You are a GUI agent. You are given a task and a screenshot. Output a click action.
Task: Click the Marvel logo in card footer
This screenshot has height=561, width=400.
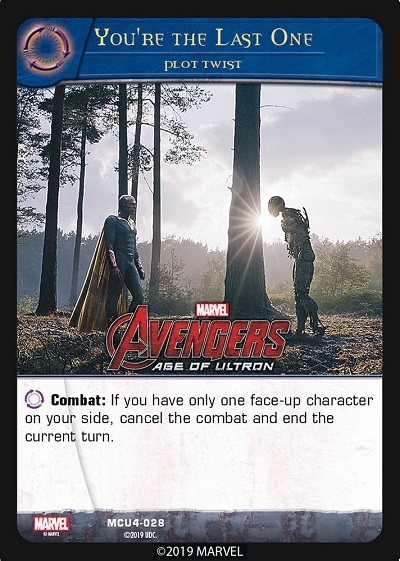52,524
